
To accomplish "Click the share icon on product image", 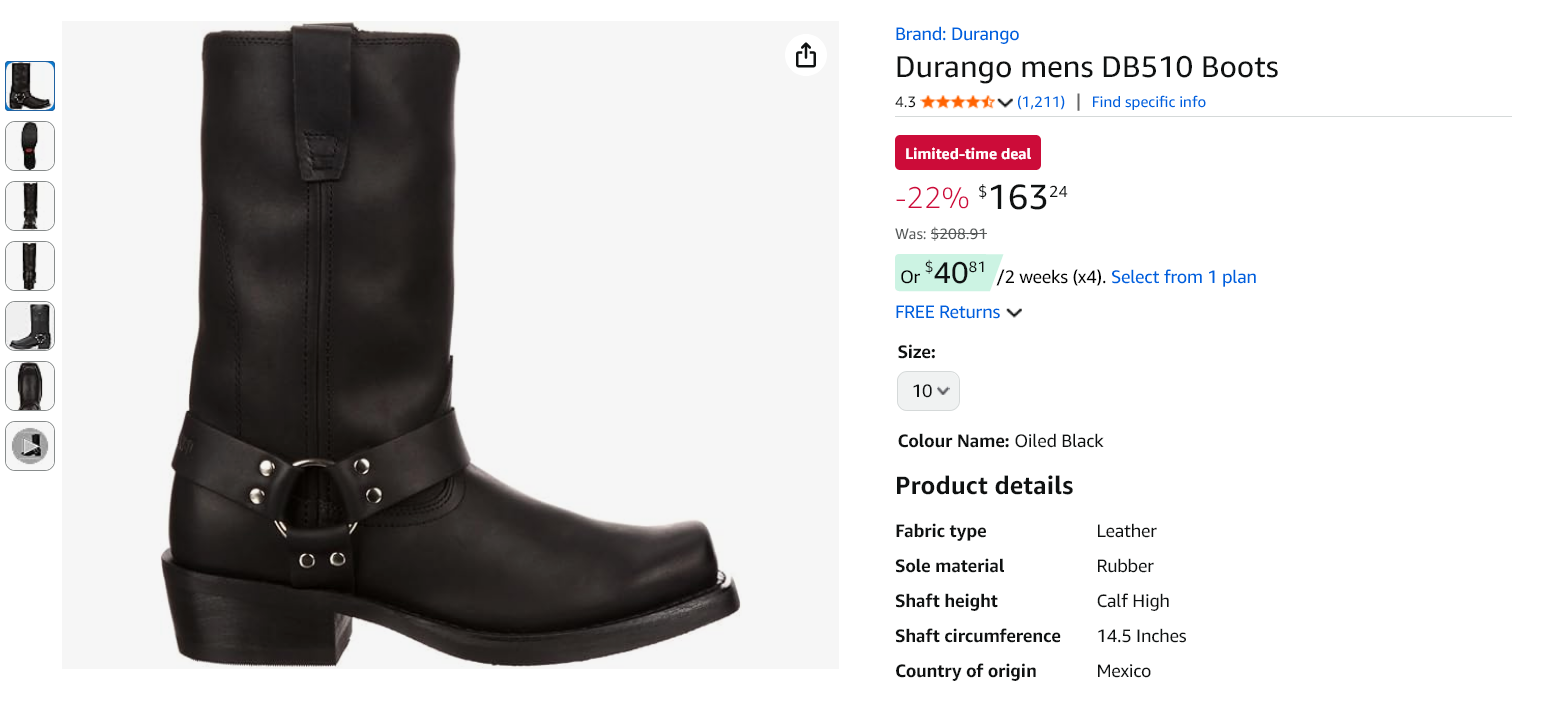I will coord(806,56).
